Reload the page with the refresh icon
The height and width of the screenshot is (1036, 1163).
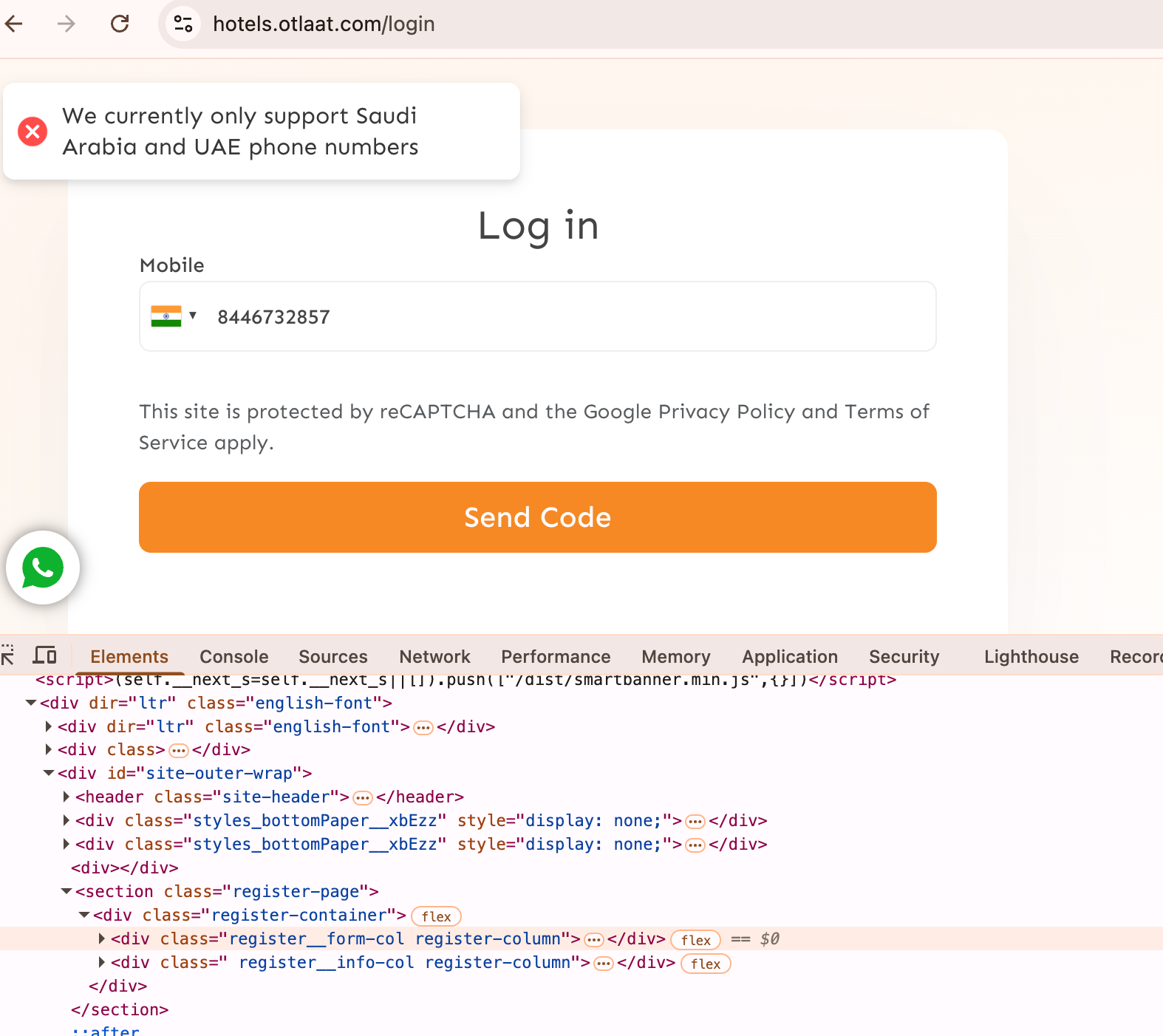pyautogui.click(x=120, y=24)
